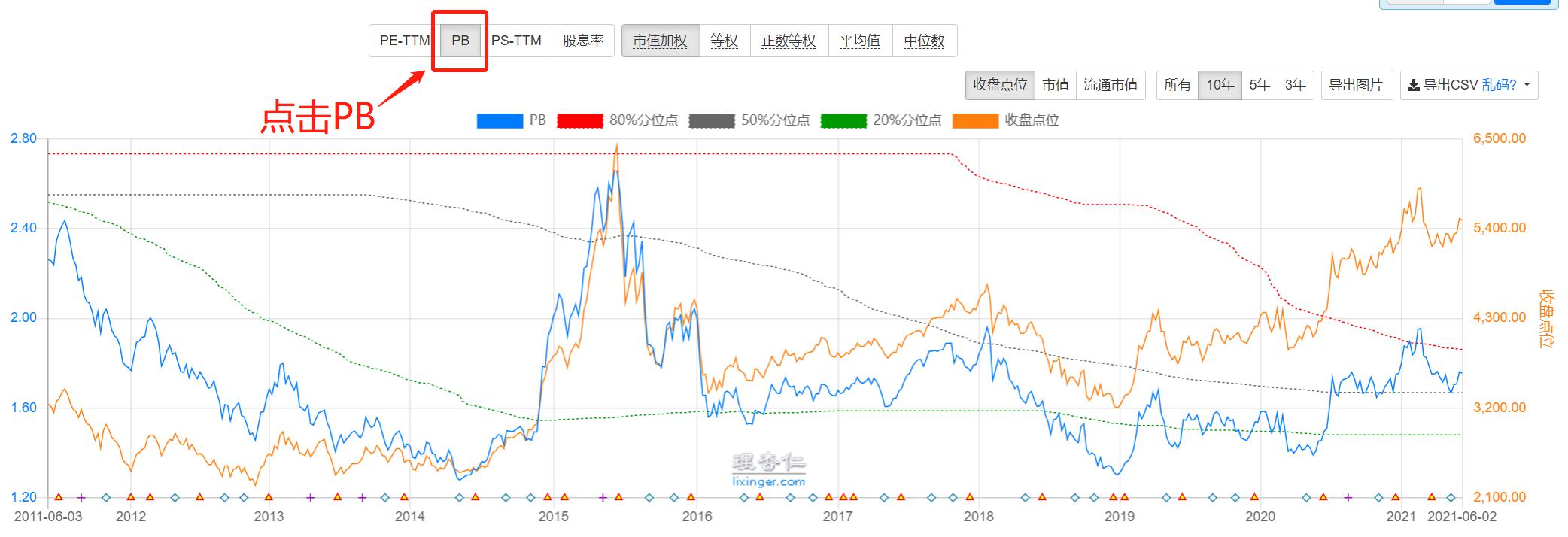
Task: Select the 5年 time range
Action: click(1260, 85)
